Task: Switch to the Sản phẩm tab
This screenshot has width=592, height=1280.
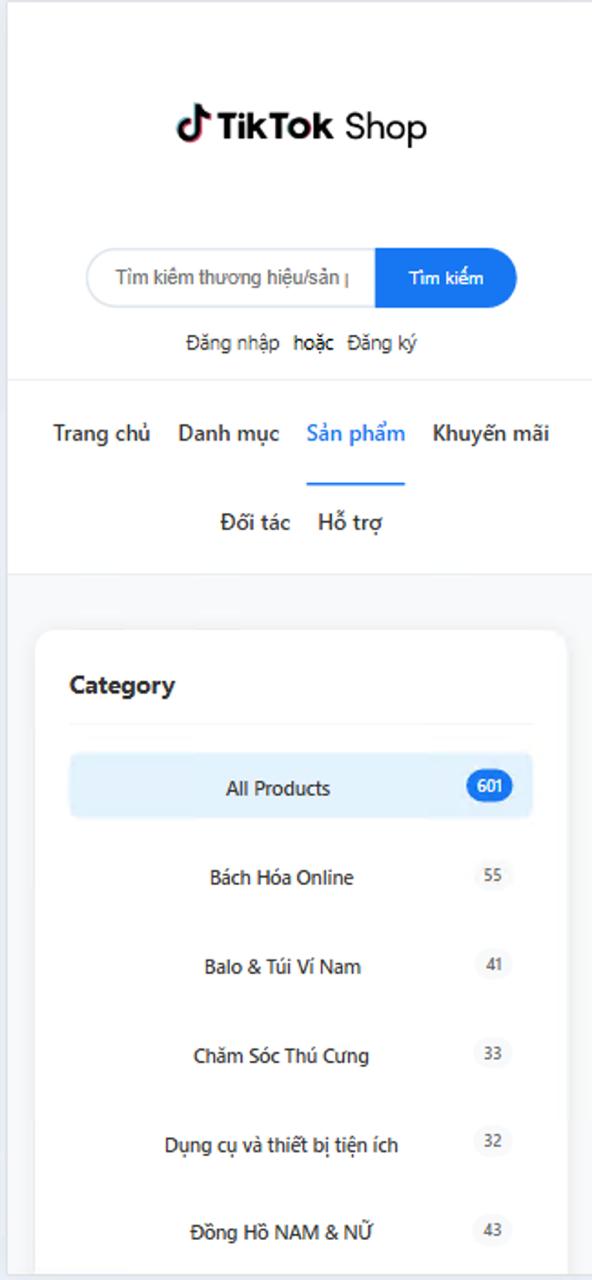Action: click(356, 434)
